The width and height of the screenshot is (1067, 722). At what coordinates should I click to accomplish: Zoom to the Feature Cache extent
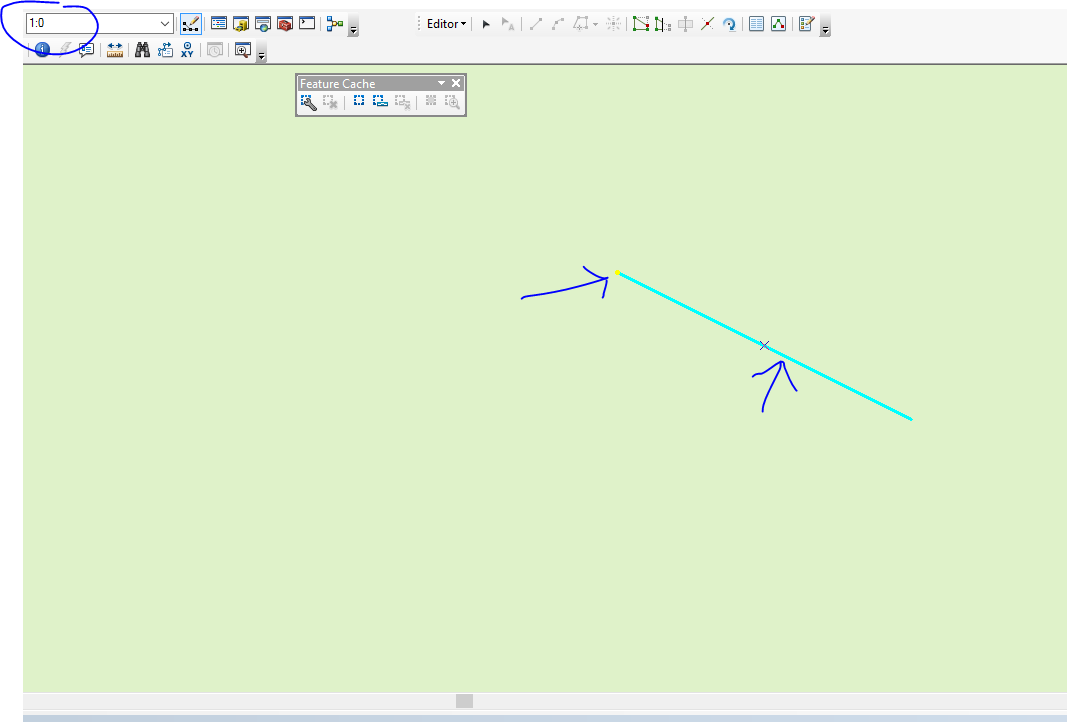coord(453,102)
